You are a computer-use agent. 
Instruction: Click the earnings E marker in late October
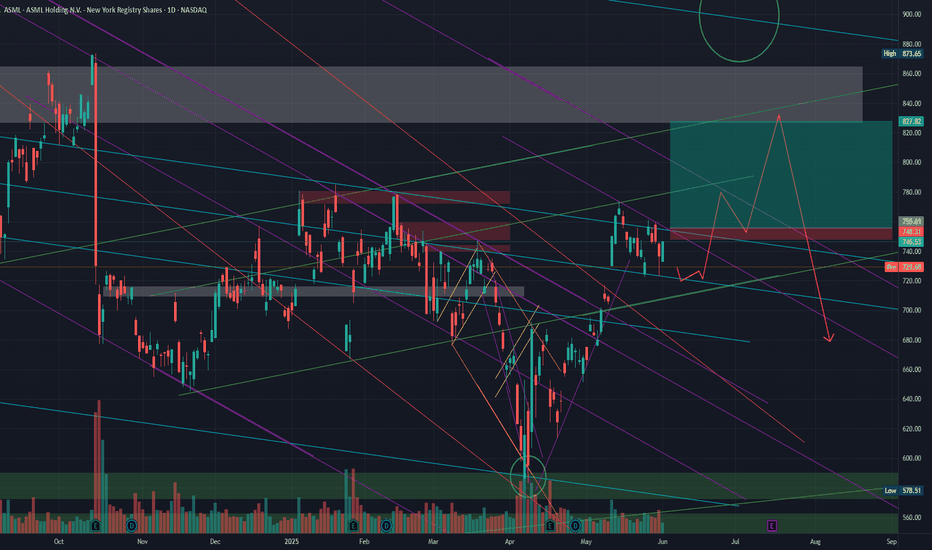(x=96, y=526)
